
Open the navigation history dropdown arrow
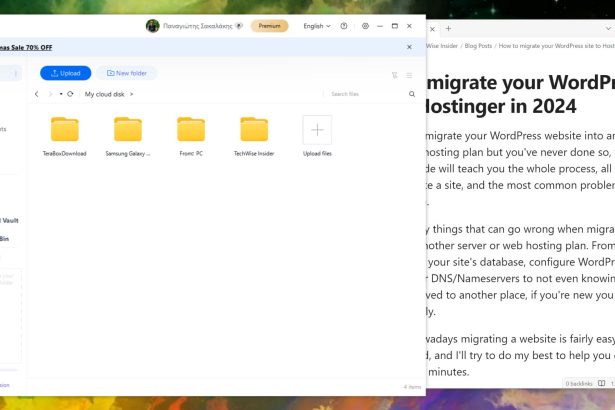tap(61, 94)
